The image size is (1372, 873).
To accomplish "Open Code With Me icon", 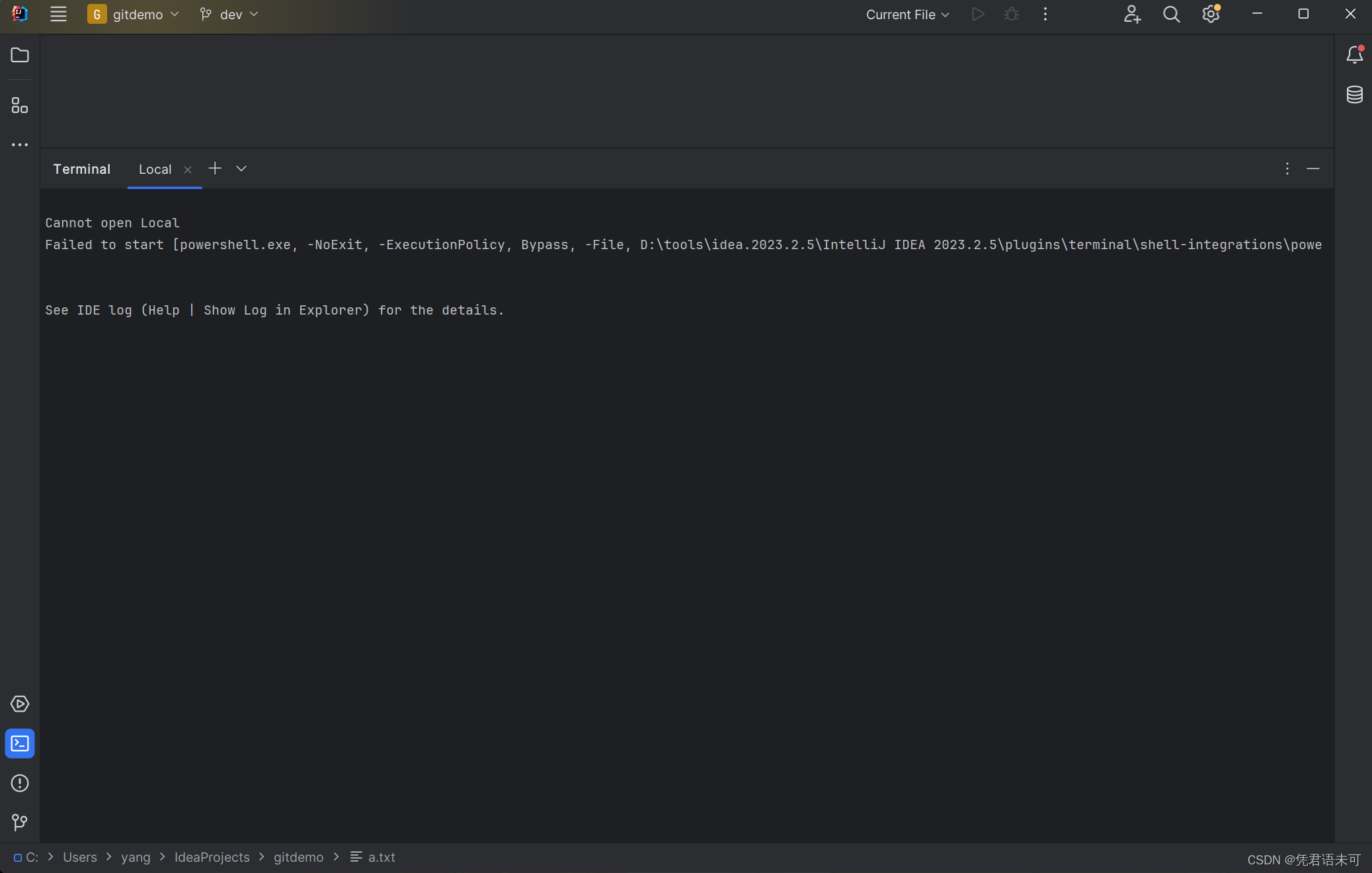I will (x=1132, y=15).
